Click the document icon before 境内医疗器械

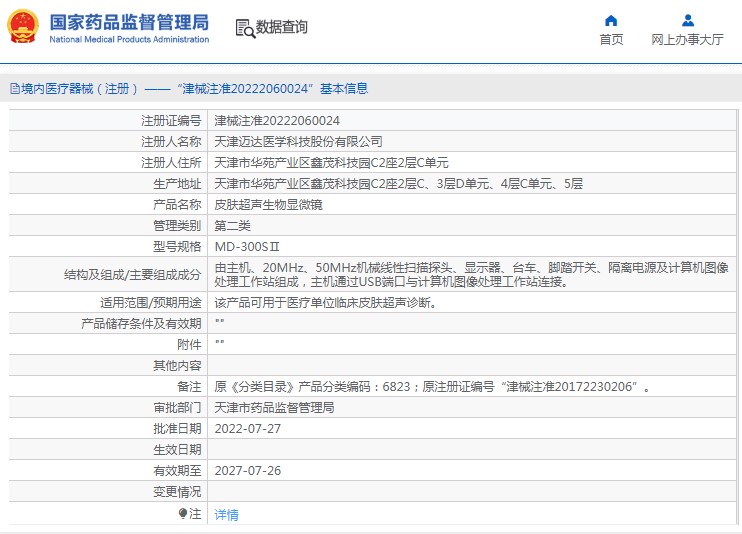pyautogui.click(x=15, y=89)
